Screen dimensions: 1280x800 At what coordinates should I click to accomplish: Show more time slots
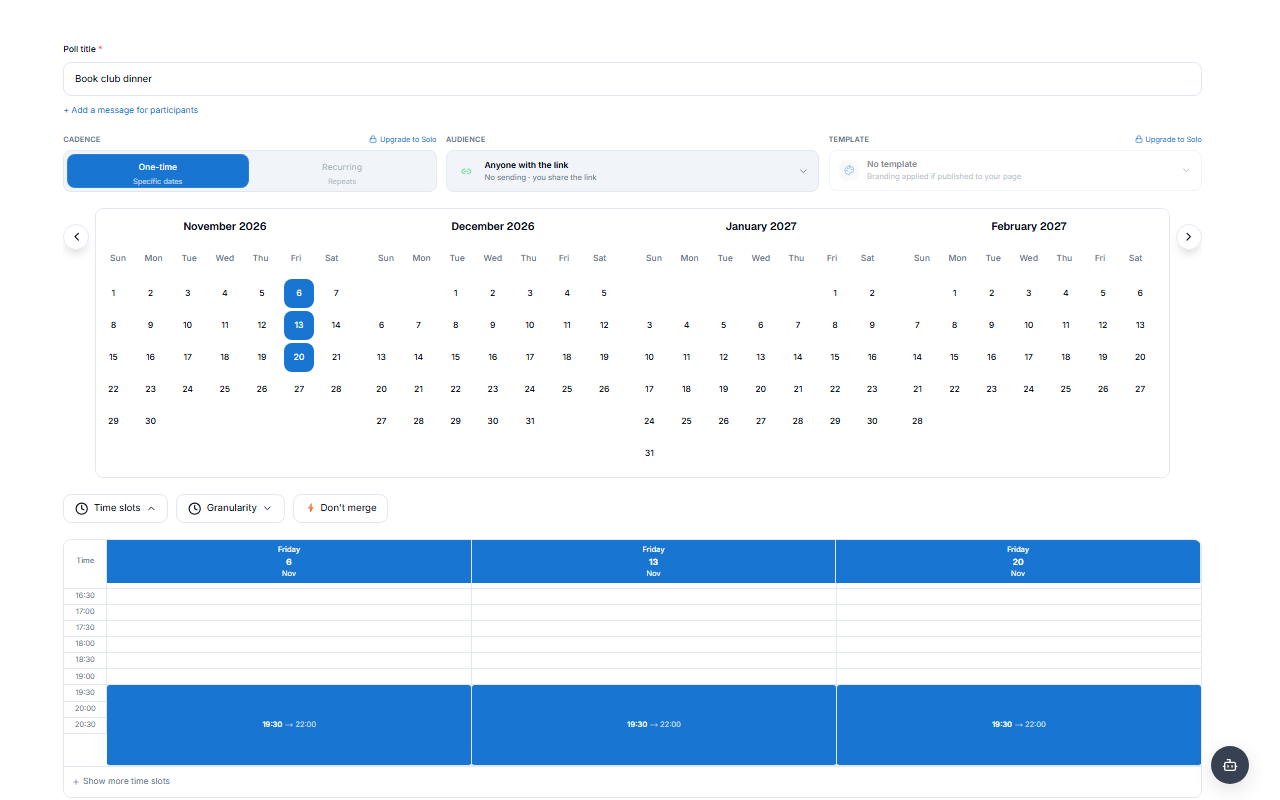point(121,781)
